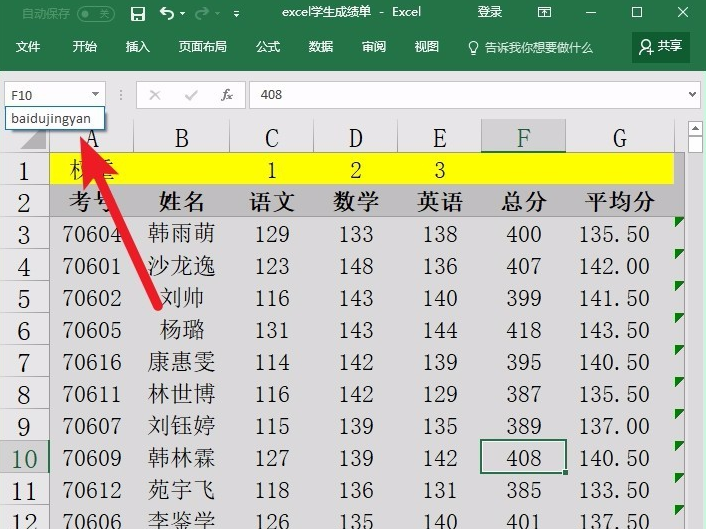
Task: Select the selected cell 408
Action: tap(523, 457)
